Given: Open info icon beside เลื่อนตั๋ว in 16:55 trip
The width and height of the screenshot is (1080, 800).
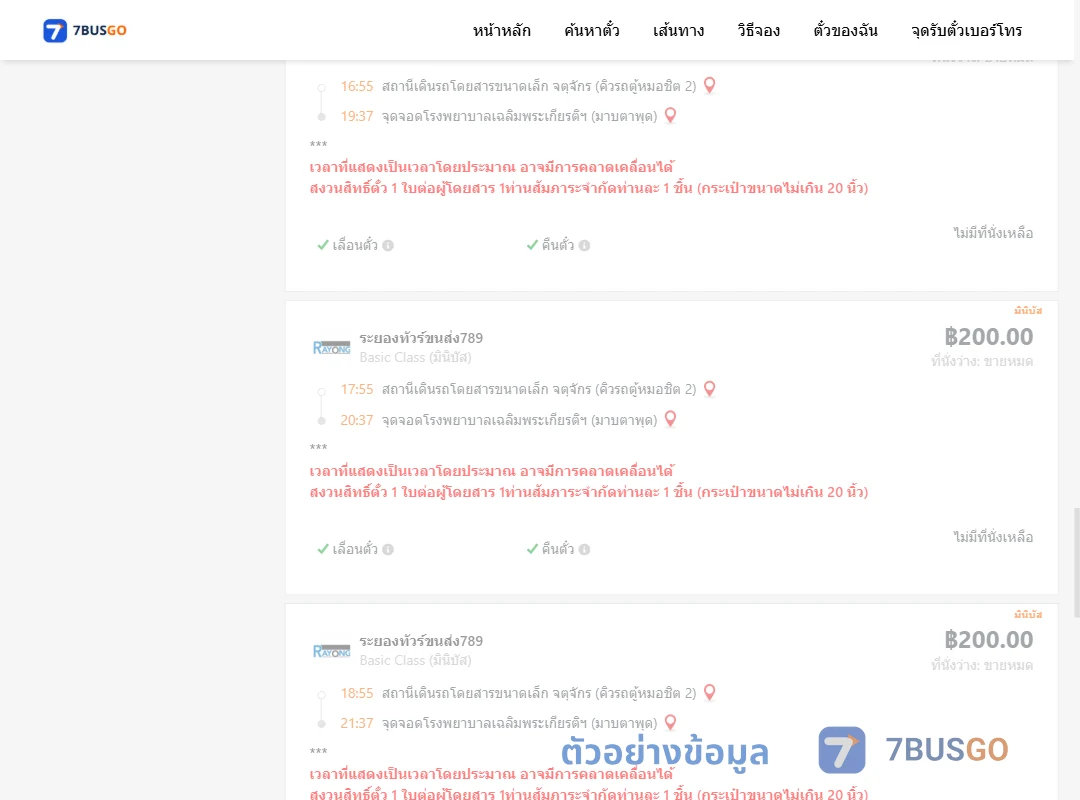Looking at the screenshot, I should pyautogui.click(x=388, y=245).
